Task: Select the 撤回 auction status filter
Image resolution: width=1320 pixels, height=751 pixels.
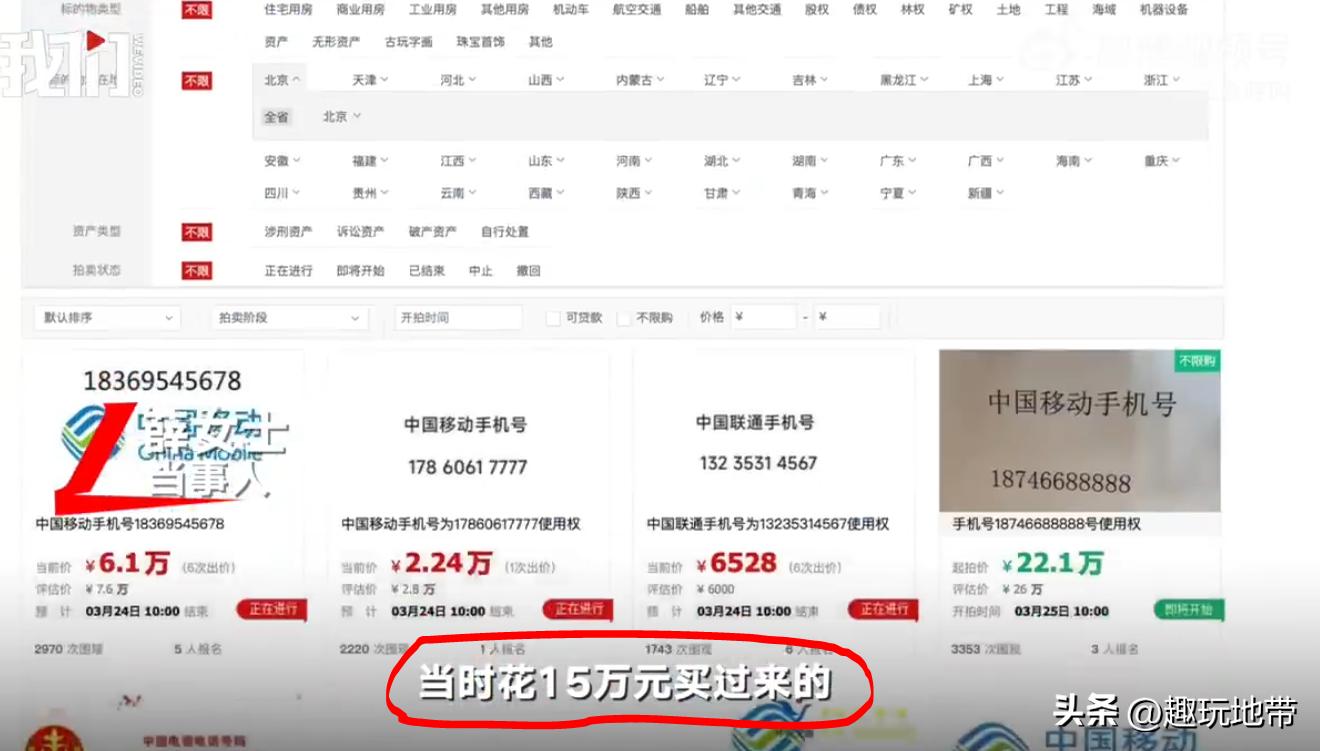Action: pyautogui.click(x=527, y=271)
